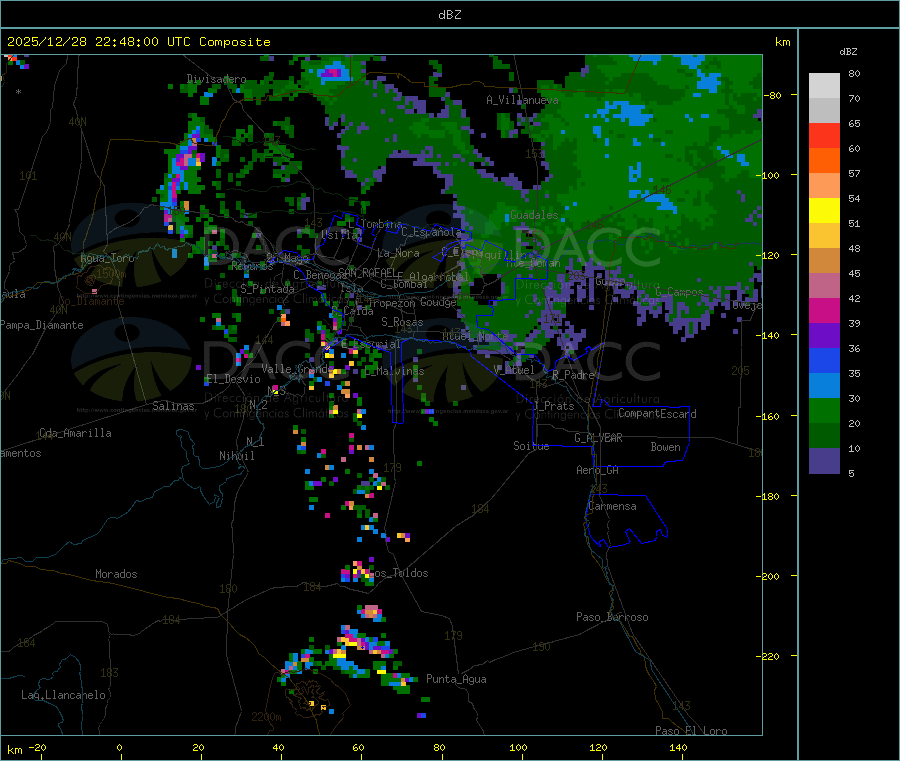Click the yellow 51-54 dBZ swatch
The width and height of the screenshot is (900, 761).
tap(824, 211)
